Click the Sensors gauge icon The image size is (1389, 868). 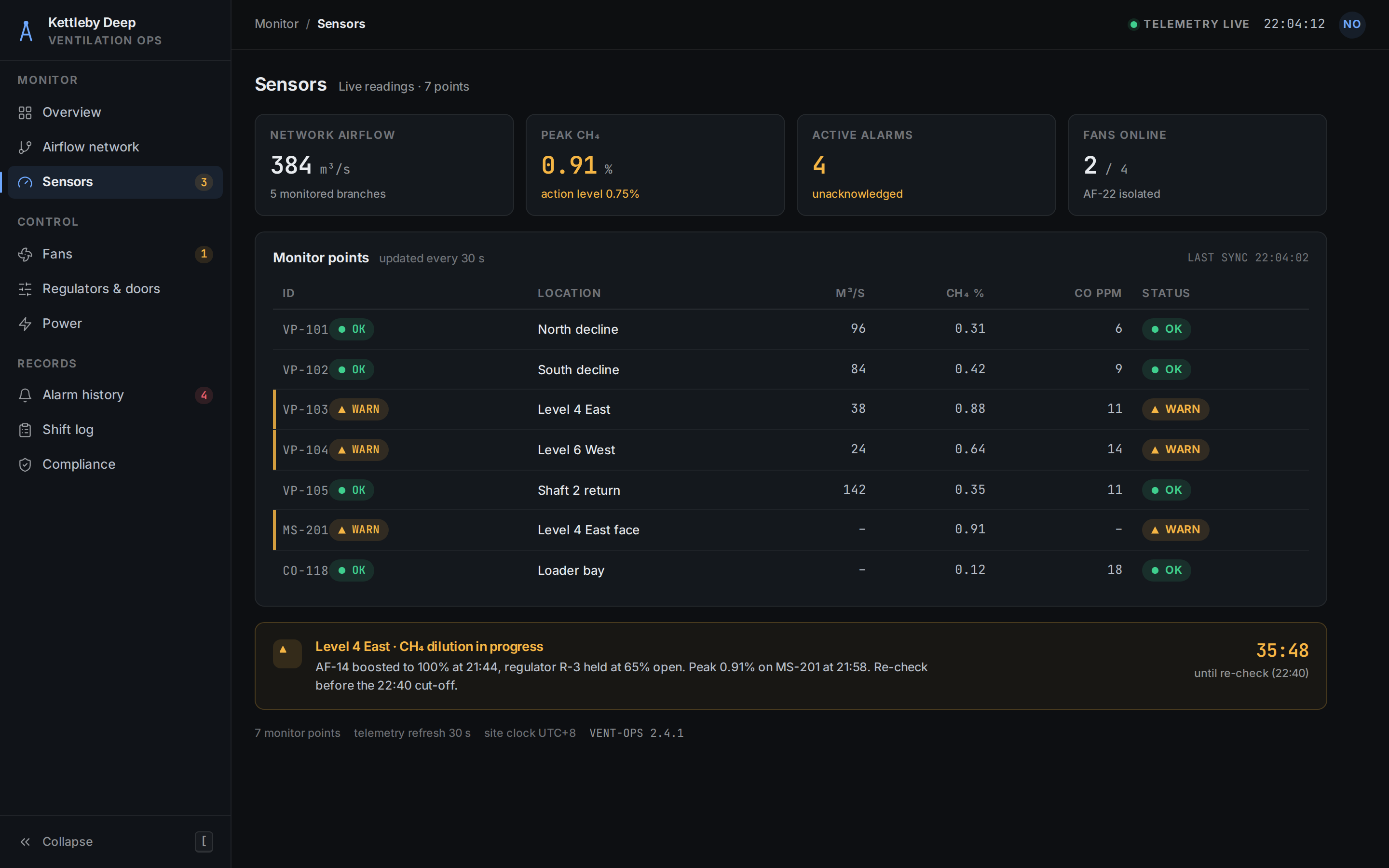25,182
